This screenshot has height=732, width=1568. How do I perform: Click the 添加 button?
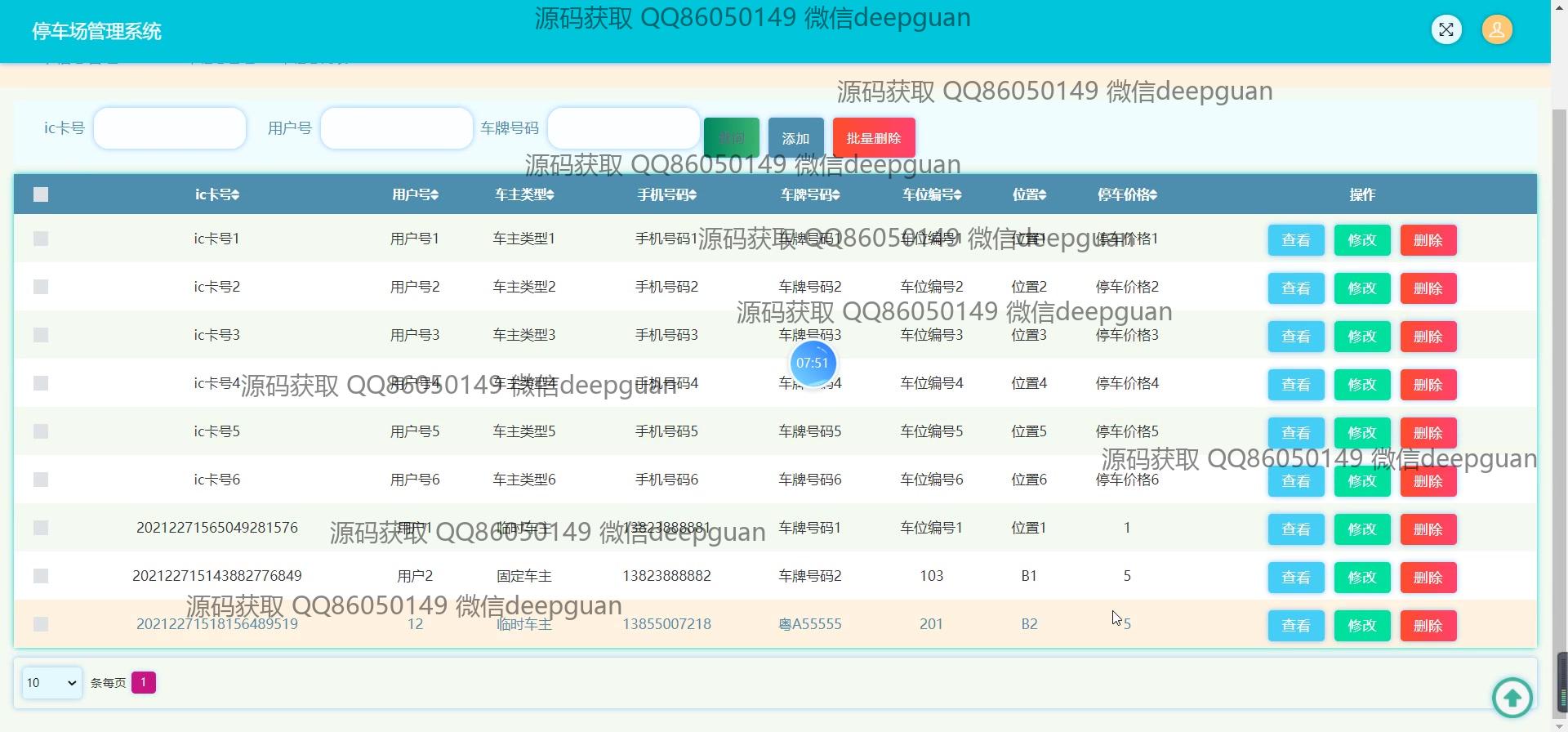click(x=795, y=138)
